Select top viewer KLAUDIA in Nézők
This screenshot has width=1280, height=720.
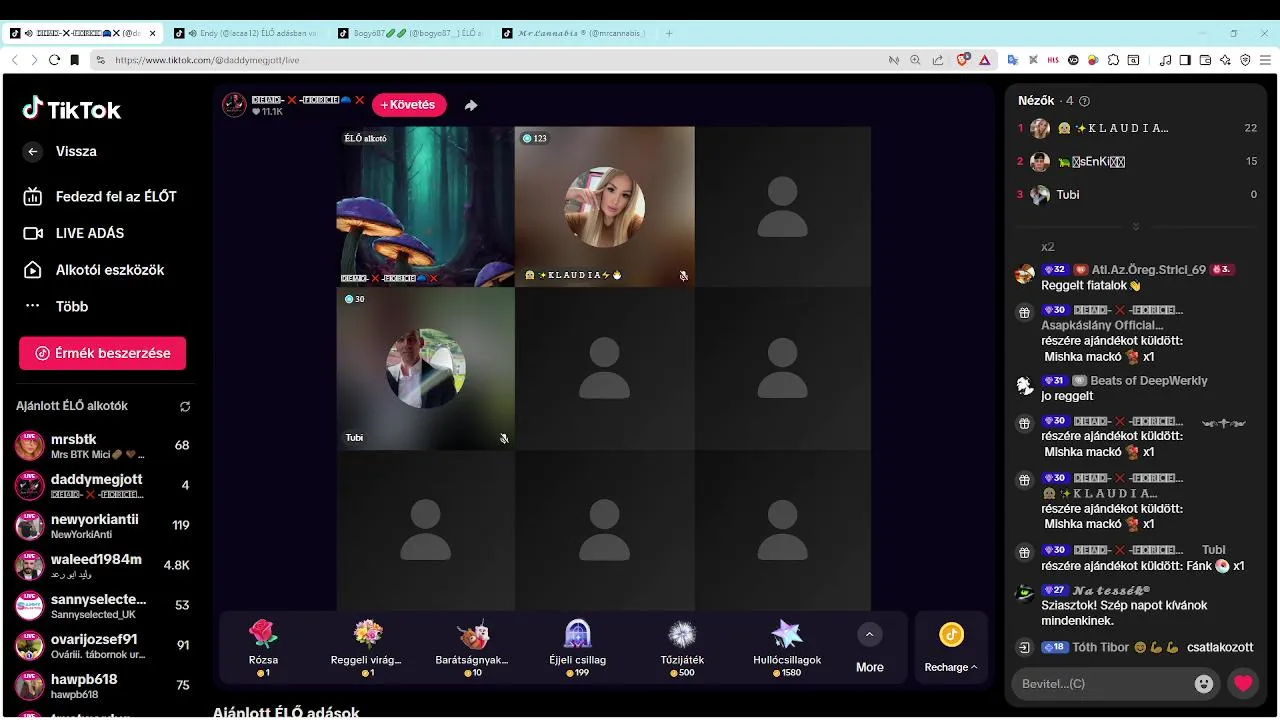tap(1137, 128)
